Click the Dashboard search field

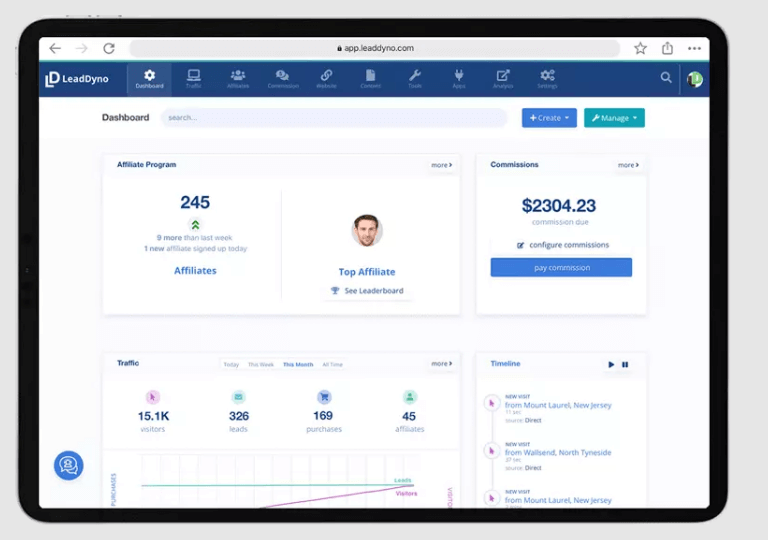point(334,118)
